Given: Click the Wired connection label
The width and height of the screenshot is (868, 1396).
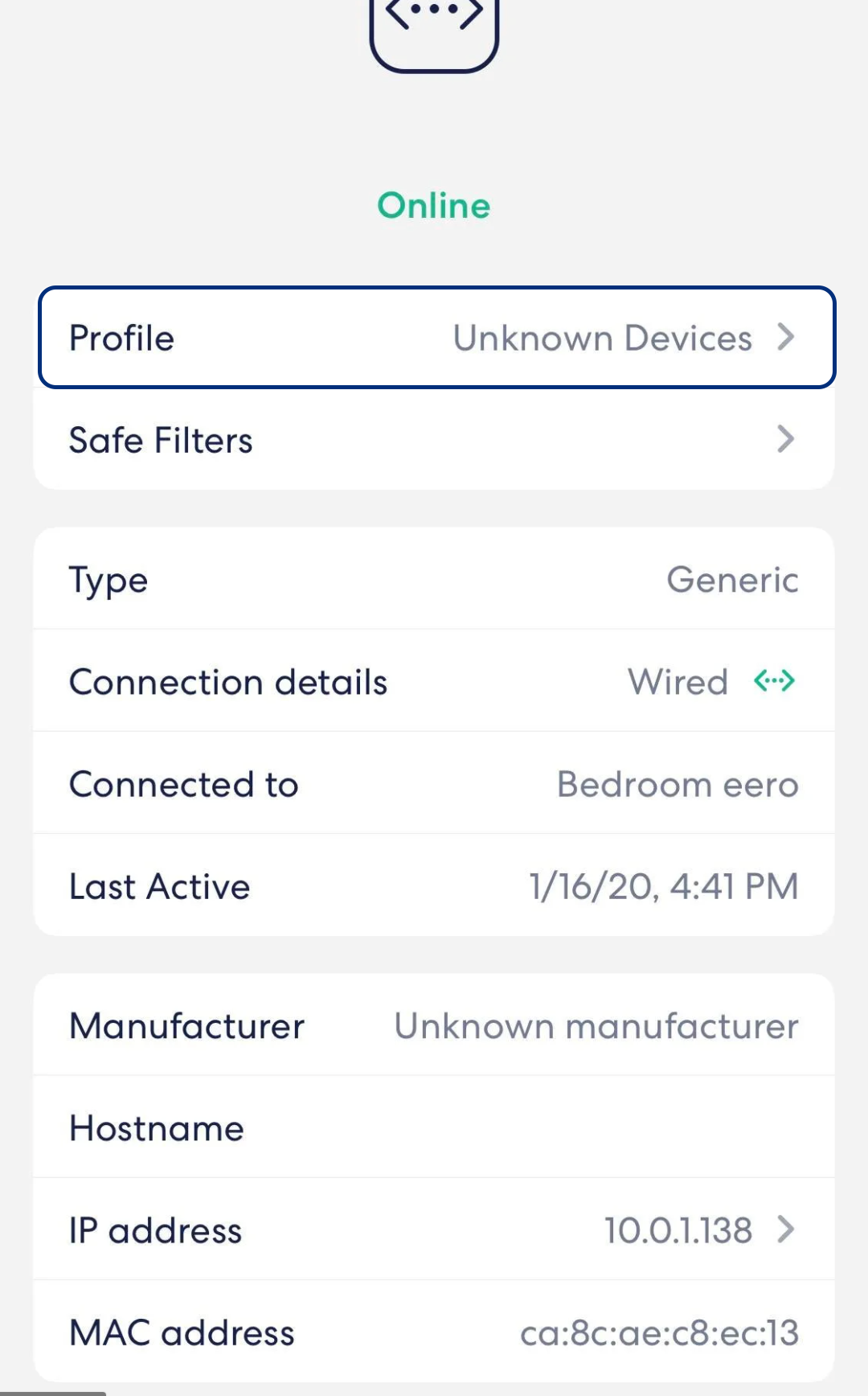Looking at the screenshot, I should point(678,681).
